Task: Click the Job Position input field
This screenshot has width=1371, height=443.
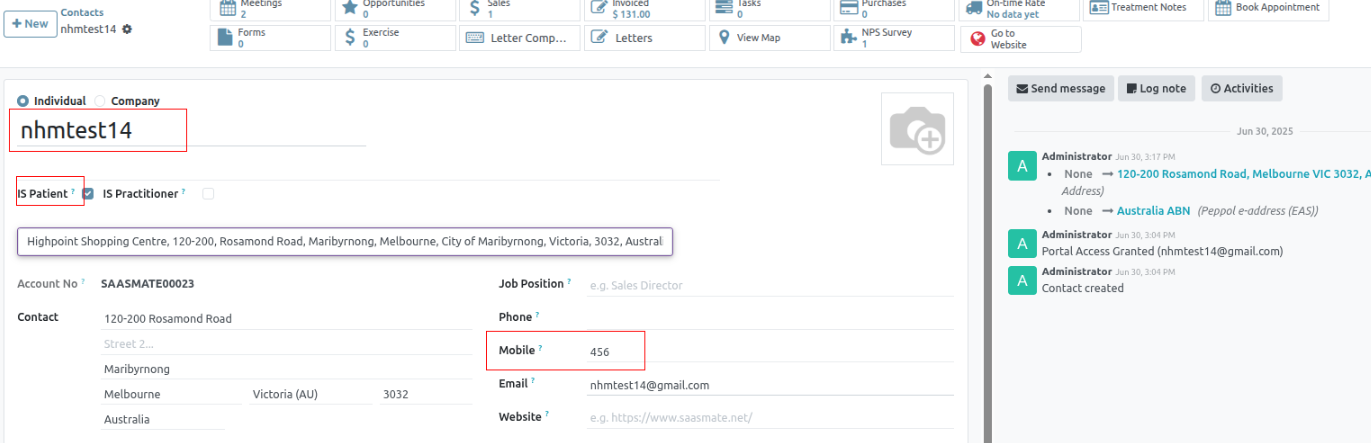Action: pos(770,286)
